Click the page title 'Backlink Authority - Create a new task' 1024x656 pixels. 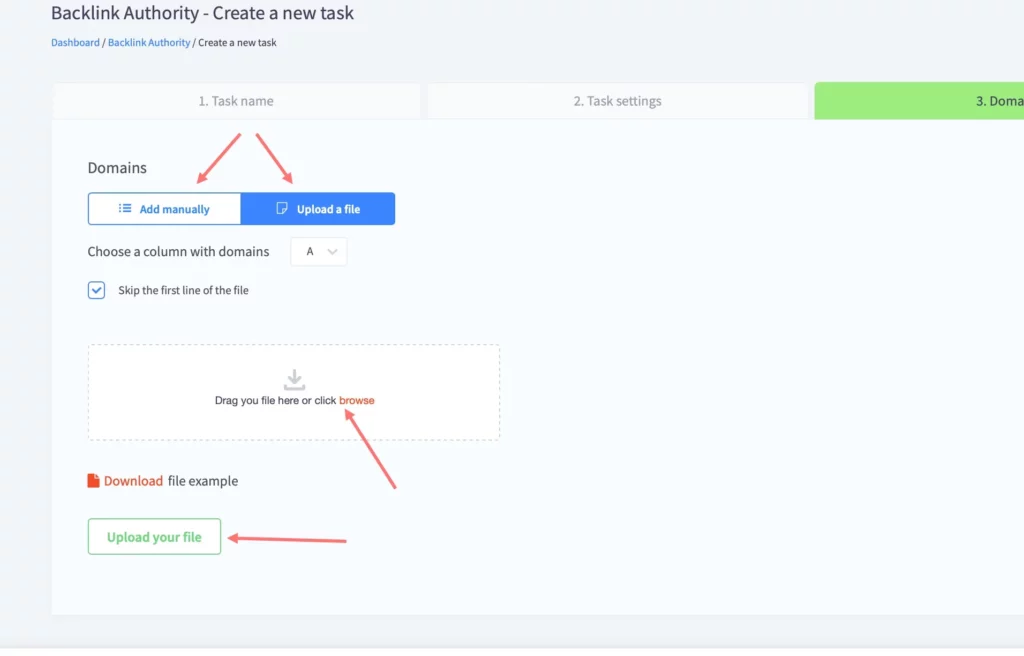pyautogui.click(x=202, y=13)
